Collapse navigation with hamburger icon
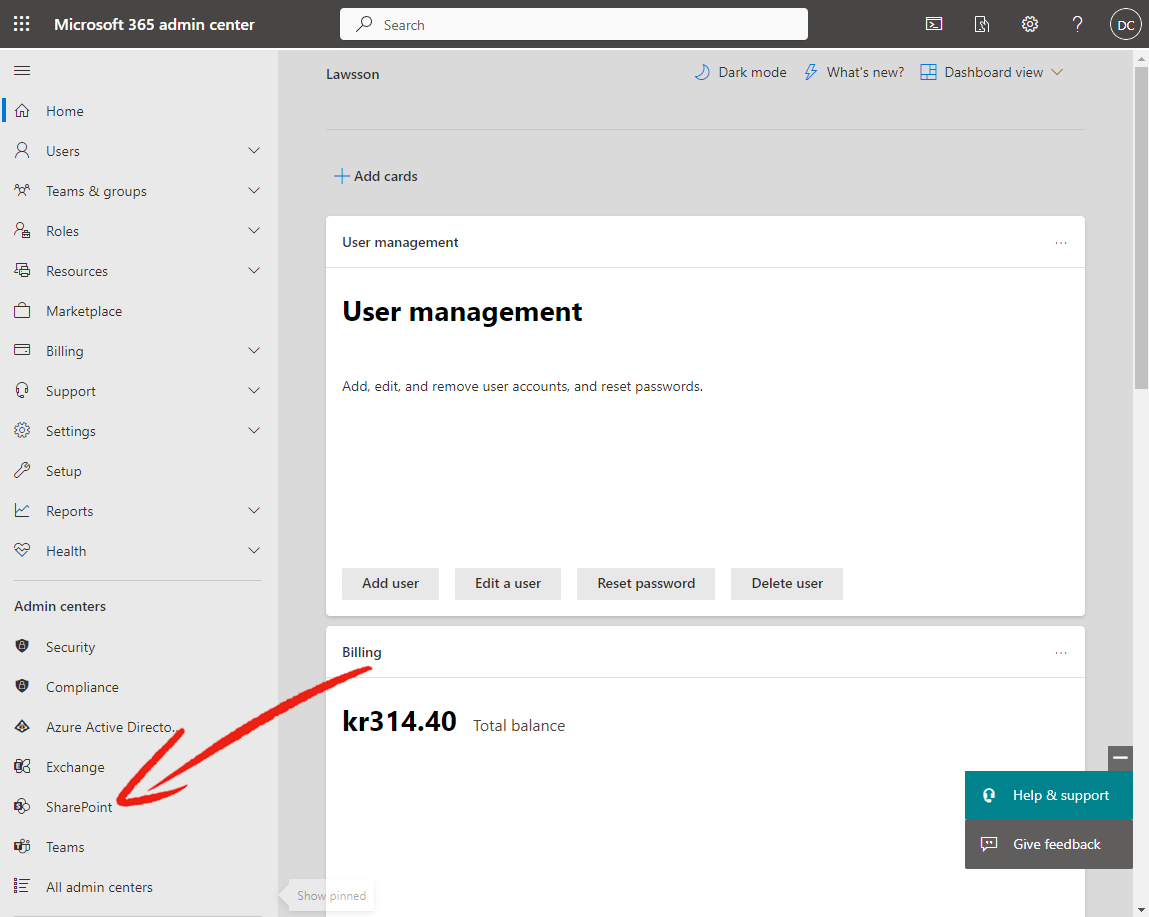This screenshot has height=917, width=1149. tap(22, 70)
